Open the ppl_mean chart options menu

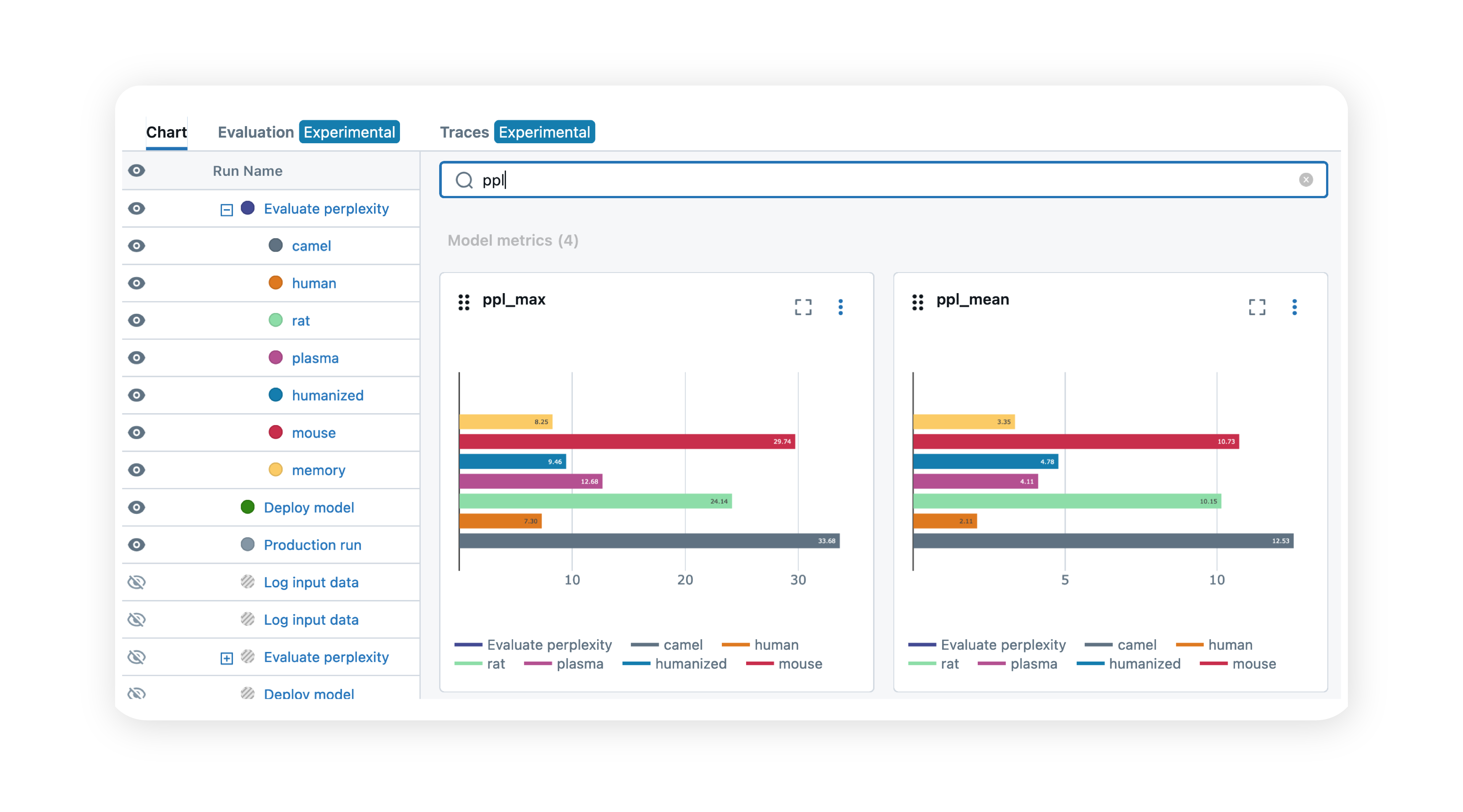point(1294,307)
